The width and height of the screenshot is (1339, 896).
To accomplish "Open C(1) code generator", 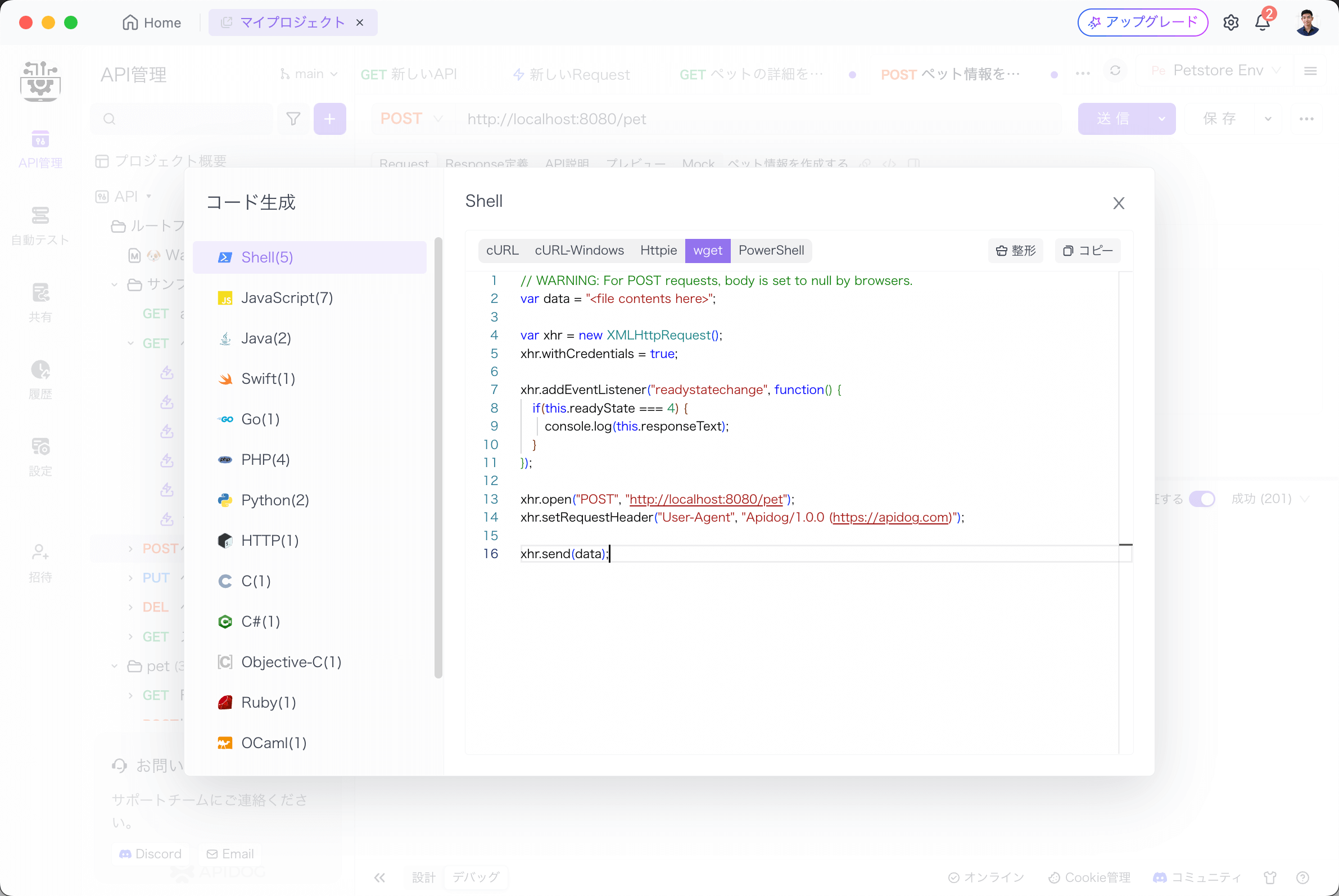I will click(x=309, y=581).
